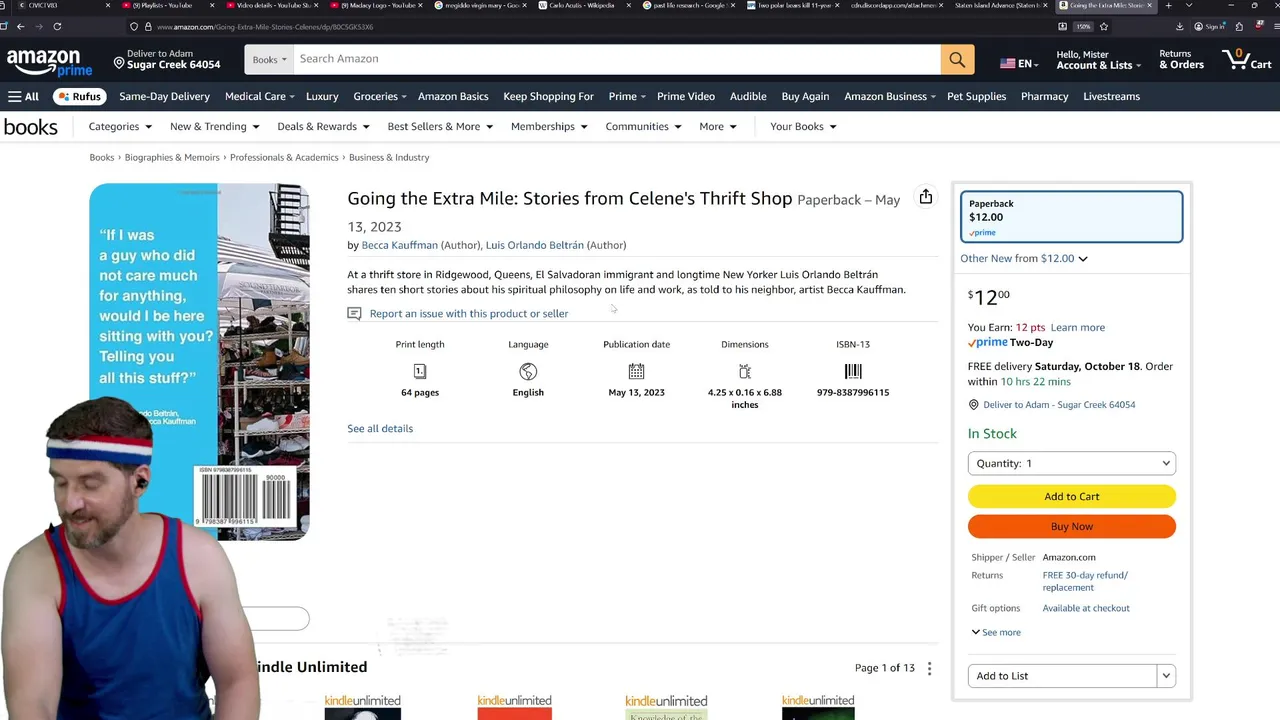Click the share icon beside the book title
Viewport: 1280px width, 720px height.
926,197
